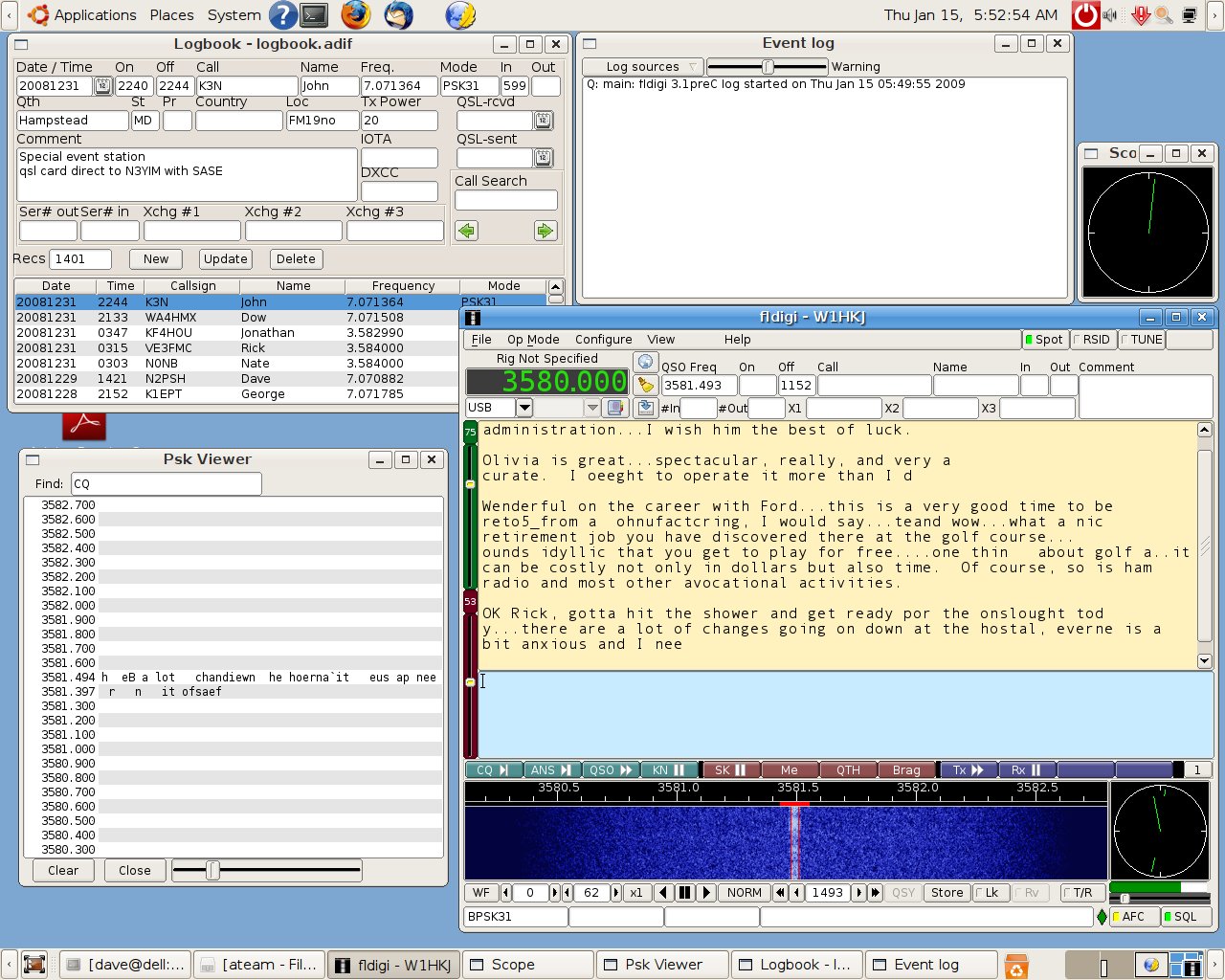
Task: Click green left arrow under Call Search
Action: pos(466,231)
